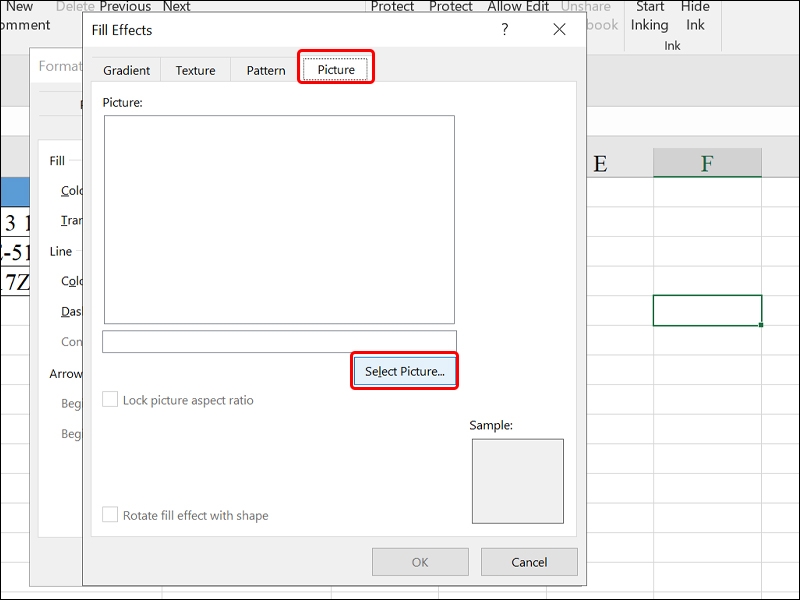Click Previous comment in the ribbon

point(125,7)
